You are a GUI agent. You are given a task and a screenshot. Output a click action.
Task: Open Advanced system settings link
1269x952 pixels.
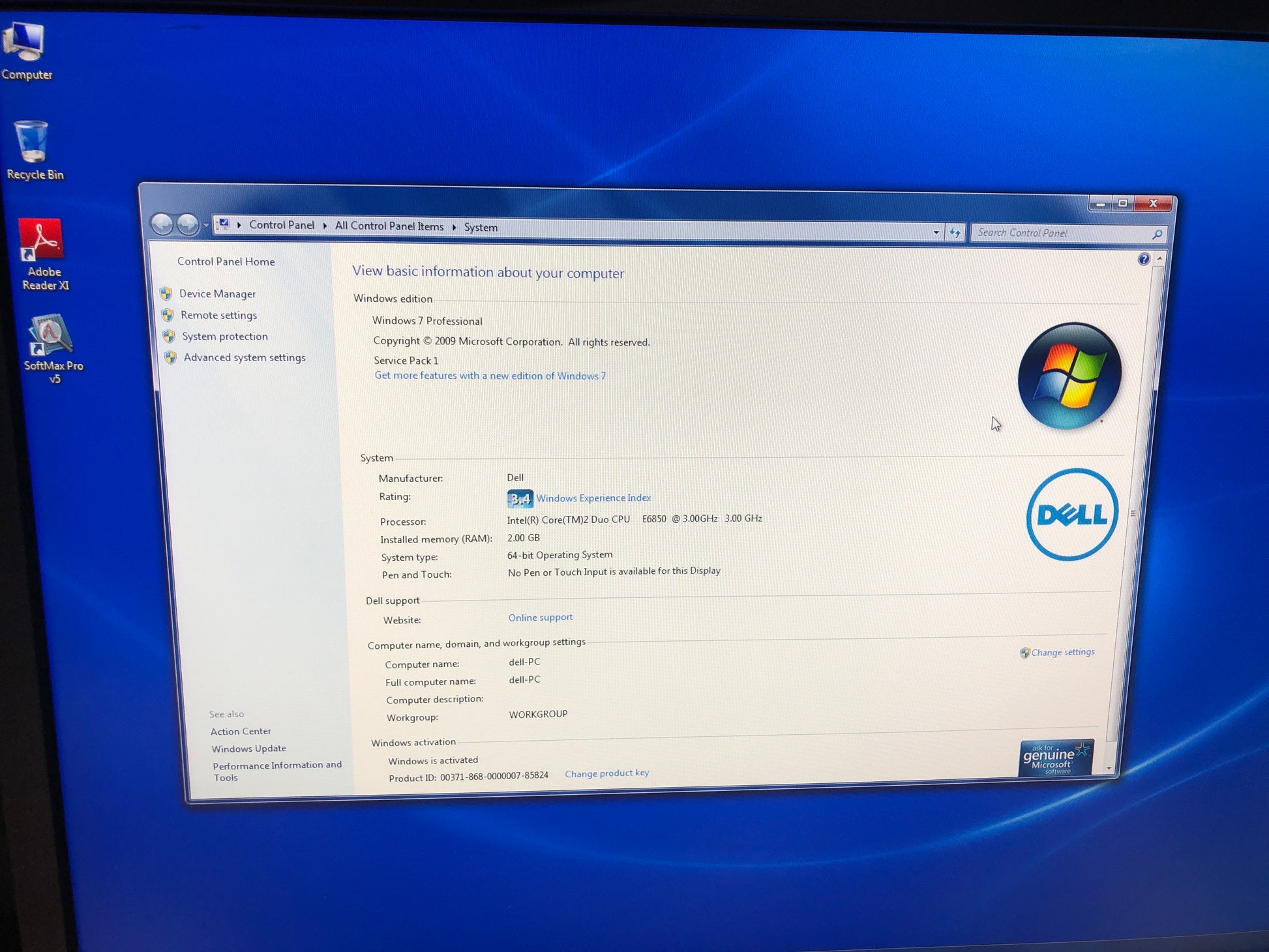point(245,357)
